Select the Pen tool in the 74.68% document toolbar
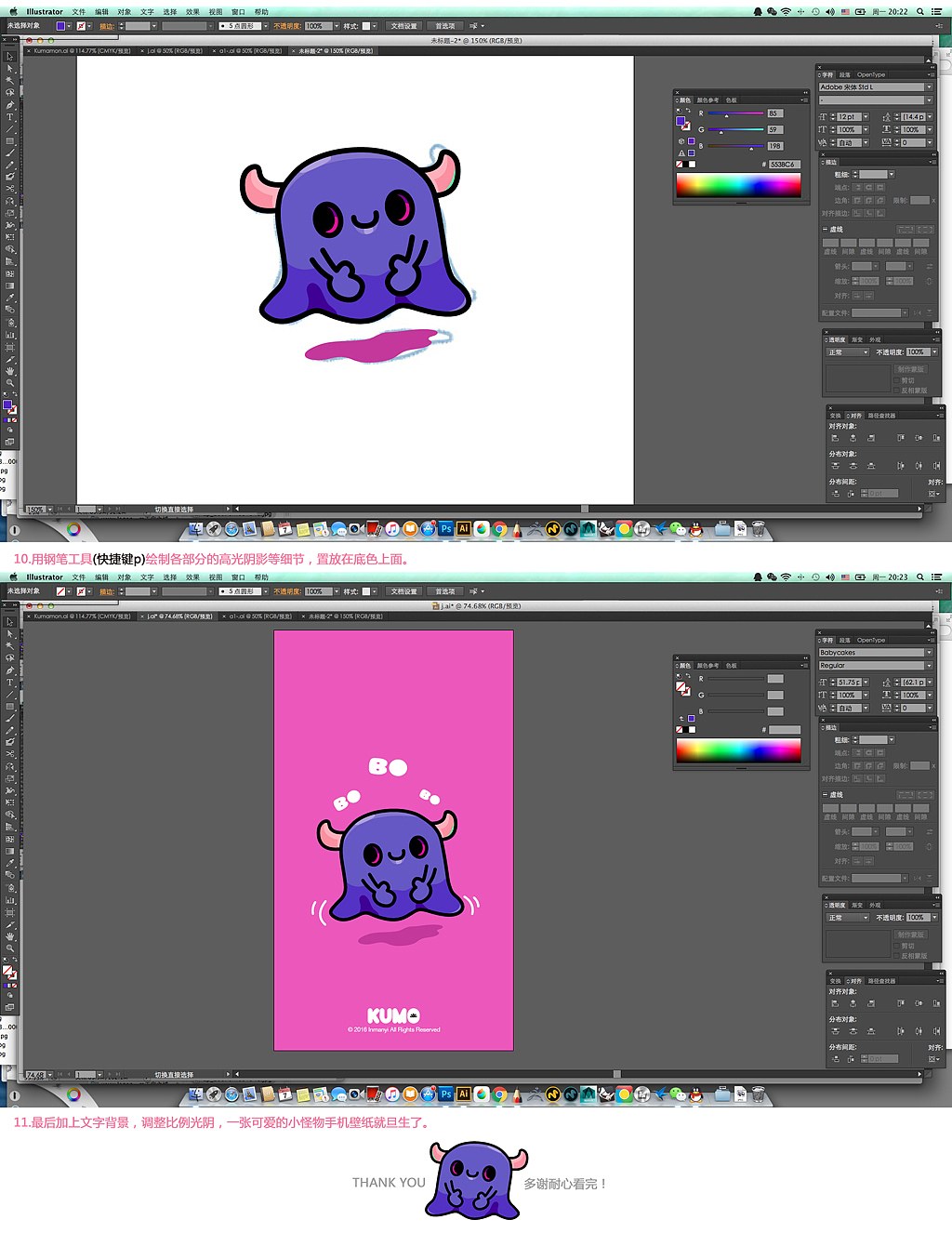952x1233 pixels. 10,670
